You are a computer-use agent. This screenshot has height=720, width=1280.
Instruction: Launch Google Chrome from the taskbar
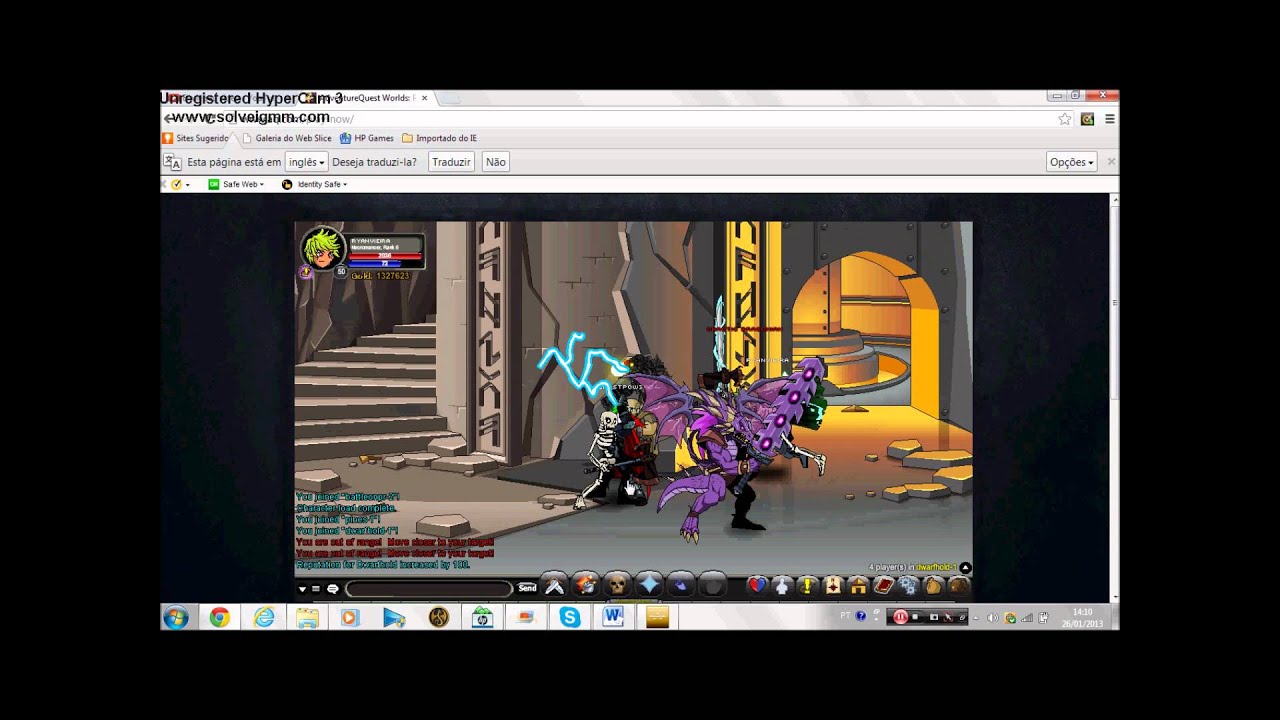(219, 617)
